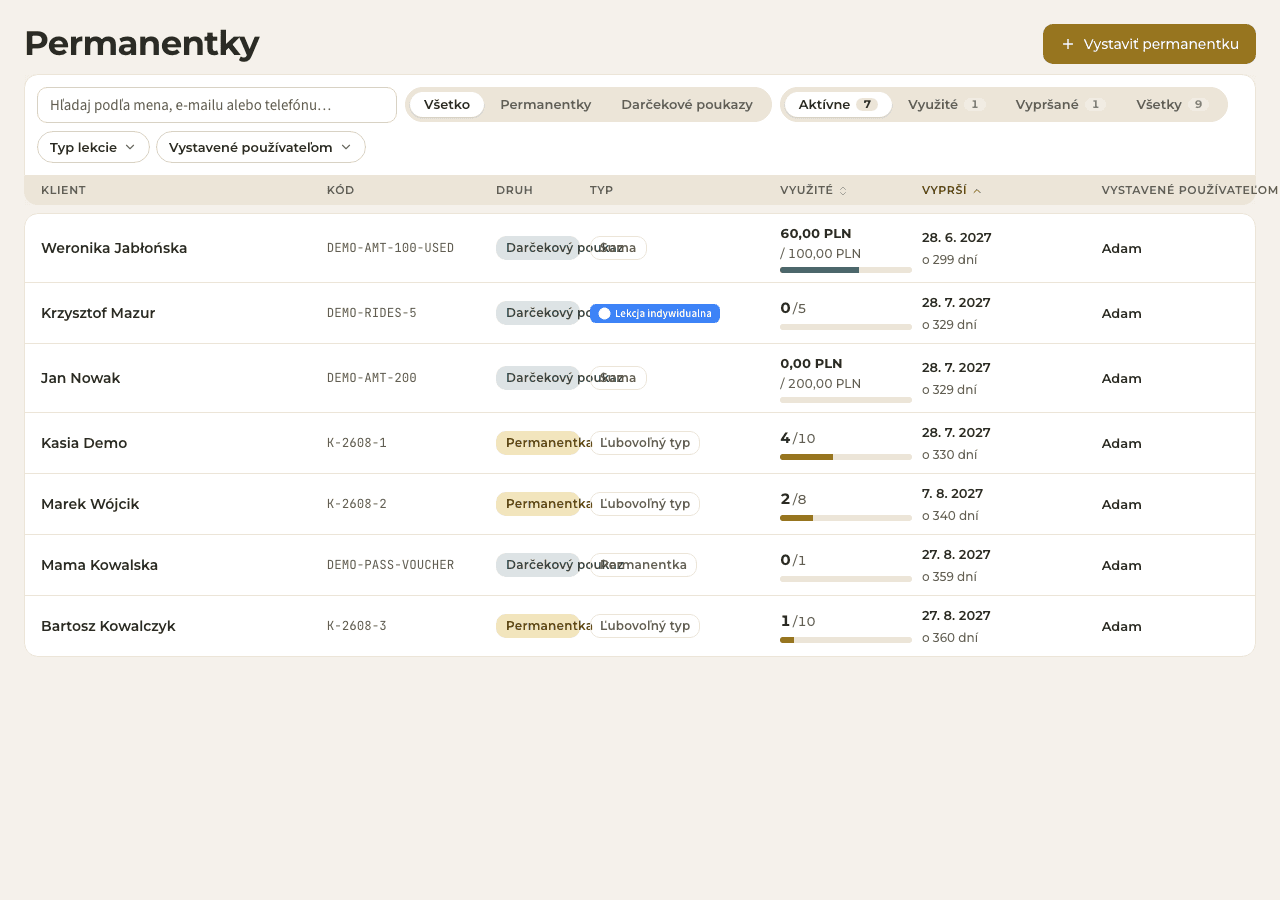
Task: Click expiry date 28. 6. 2027
Action: pos(957,238)
